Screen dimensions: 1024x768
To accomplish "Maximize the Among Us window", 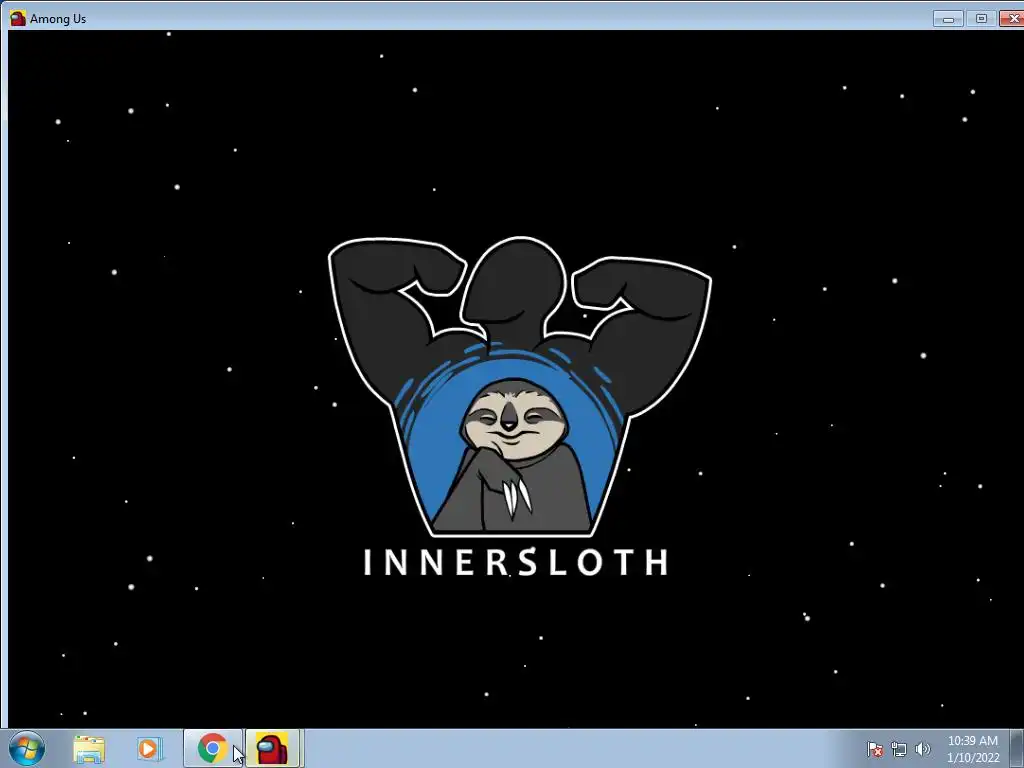I will pyautogui.click(x=981, y=19).
